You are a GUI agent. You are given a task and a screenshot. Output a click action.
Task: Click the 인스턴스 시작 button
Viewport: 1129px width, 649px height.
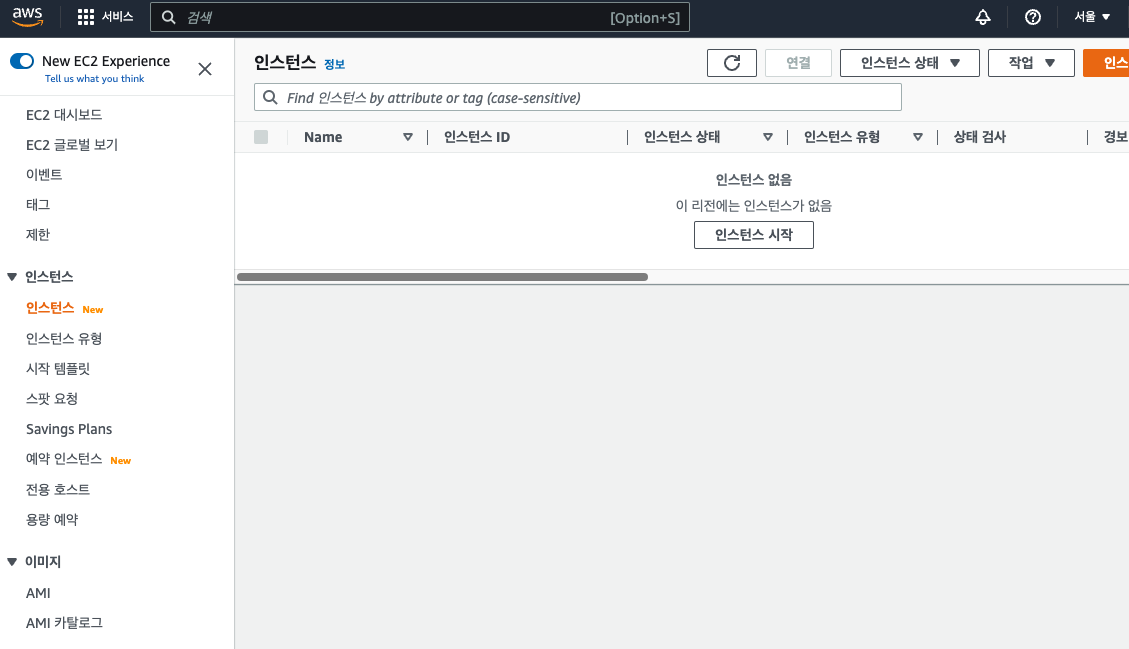tap(754, 235)
